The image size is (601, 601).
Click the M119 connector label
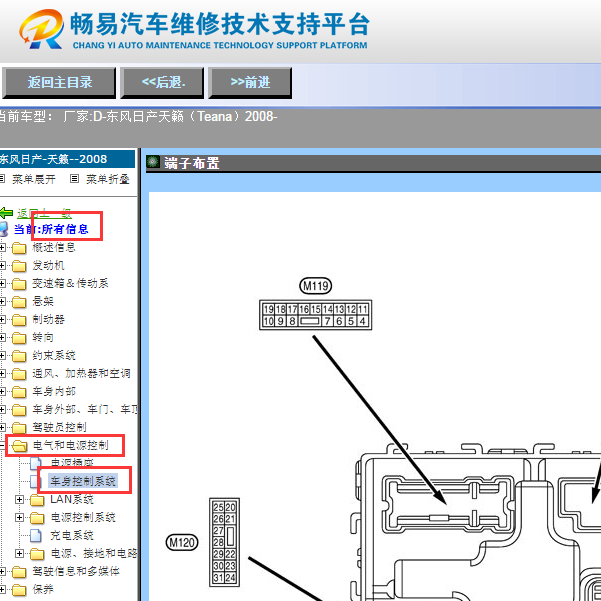(x=315, y=286)
